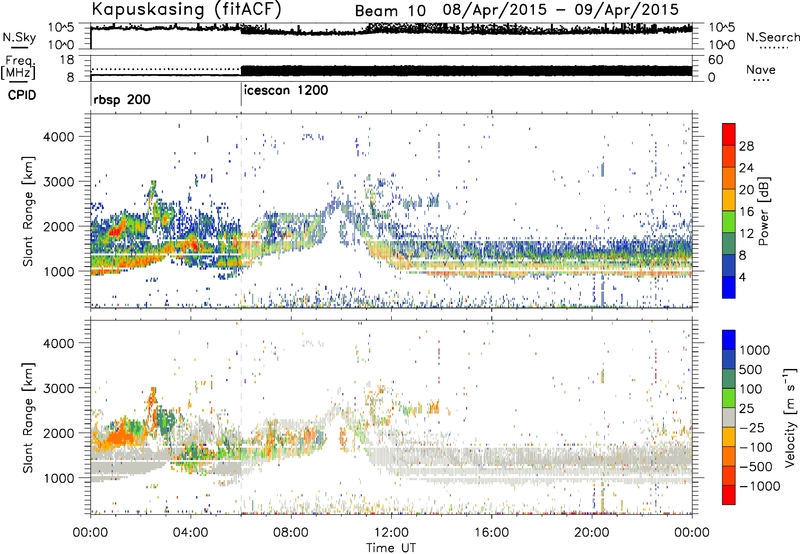The height and width of the screenshot is (554, 800).
Task: Click the Slant Range [km] label of velocity panel
Action: click(28, 417)
